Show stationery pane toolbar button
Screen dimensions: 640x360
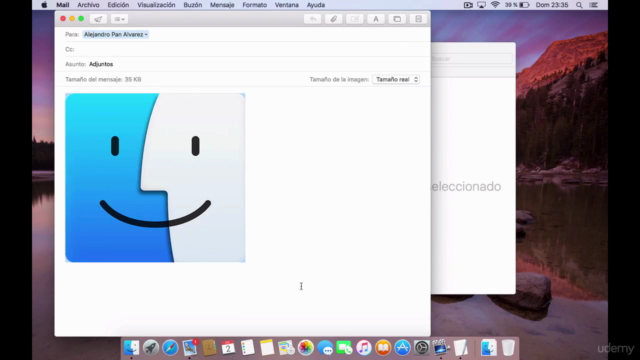coord(418,19)
